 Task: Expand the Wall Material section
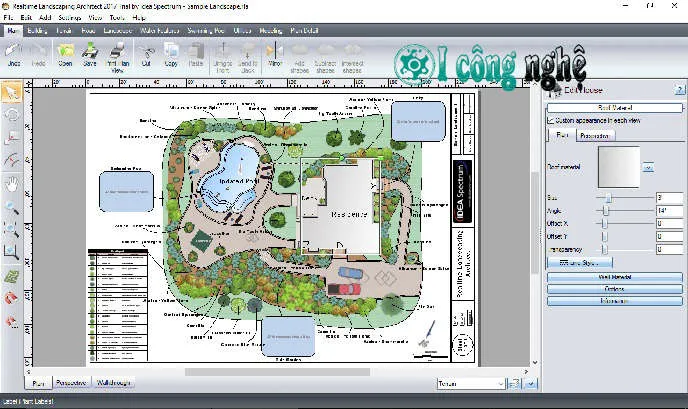pyautogui.click(x=615, y=277)
